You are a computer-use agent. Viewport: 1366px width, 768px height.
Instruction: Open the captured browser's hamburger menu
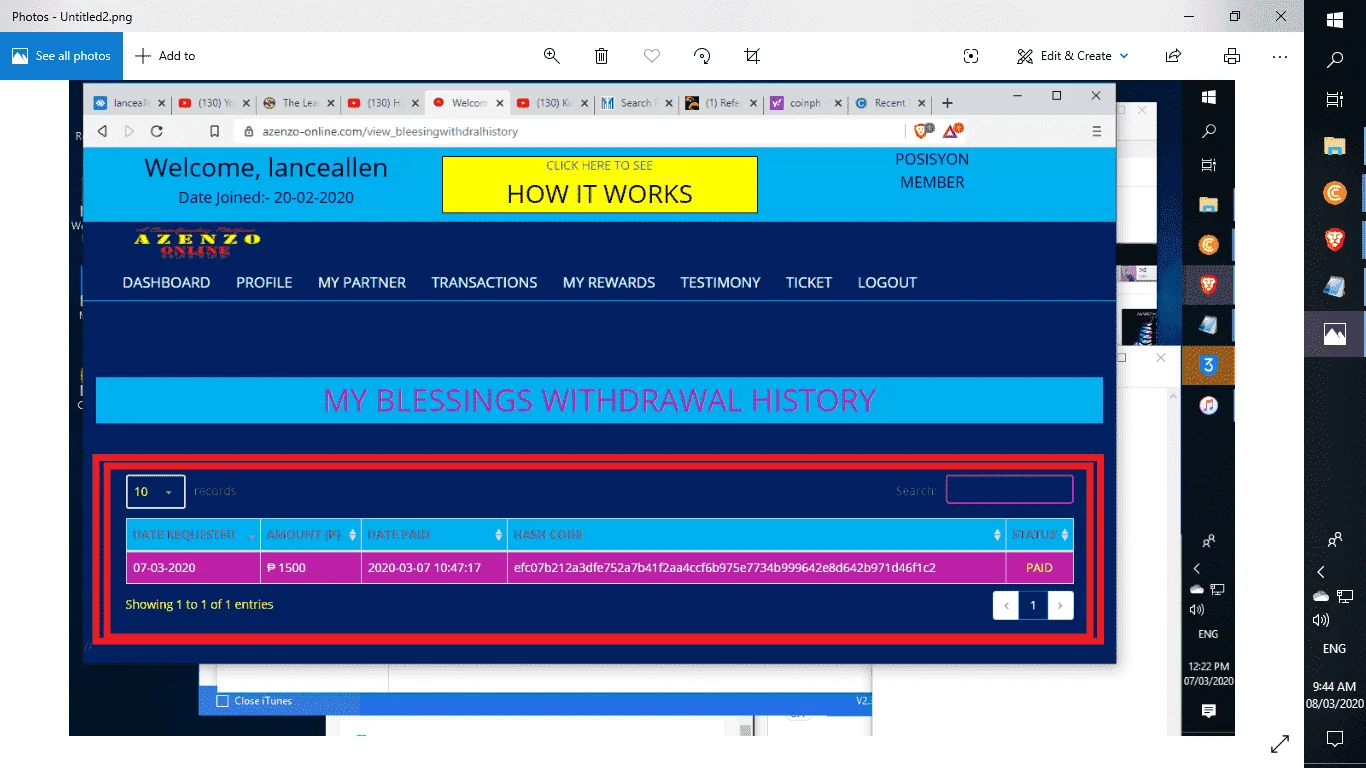tap(1097, 131)
